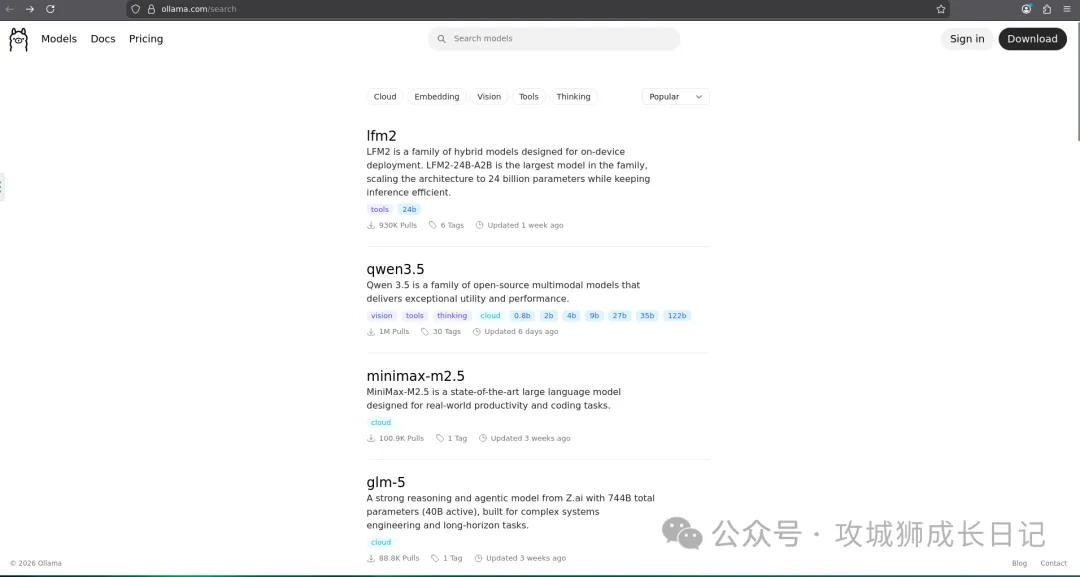Viewport: 1080px width, 577px height.
Task: Click the Ollama llama logo
Action: click(18, 39)
